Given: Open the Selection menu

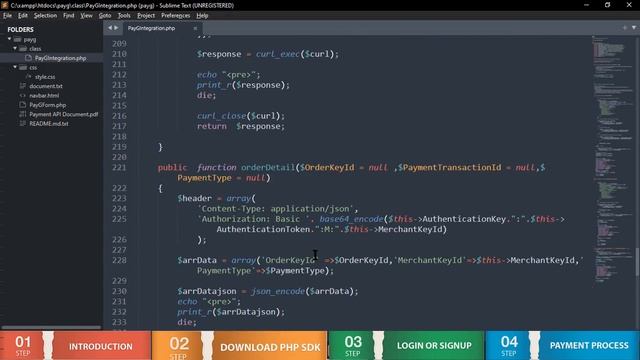Looking at the screenshot, I should 45,16.
